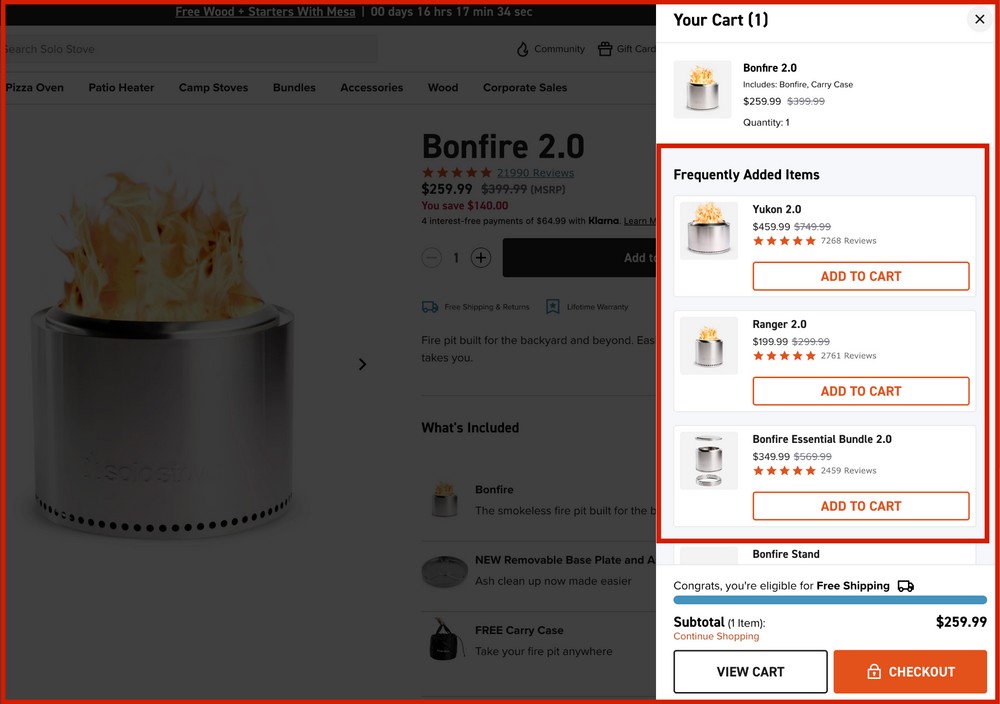Click the free shipping progress bar
Viewport: 1000px width, 704px height.
(x=830, y=599)
